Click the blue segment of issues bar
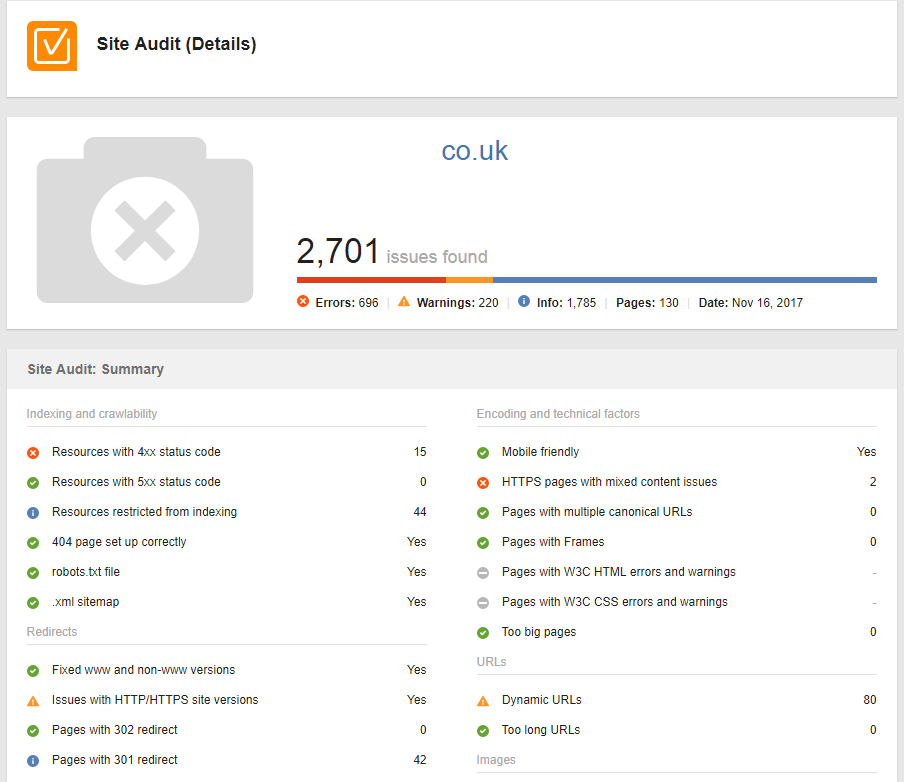904x782 pixels. coord(684,280)
